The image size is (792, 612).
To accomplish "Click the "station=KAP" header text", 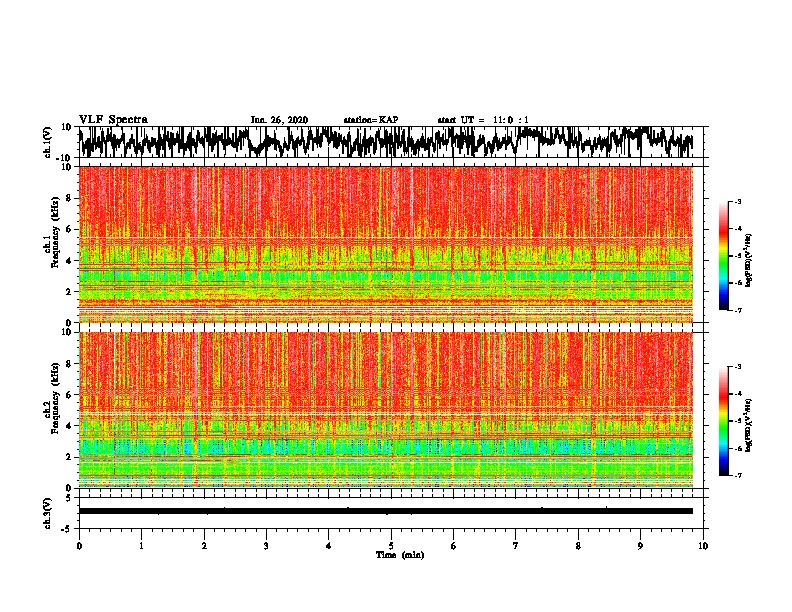I will point(371,120).
